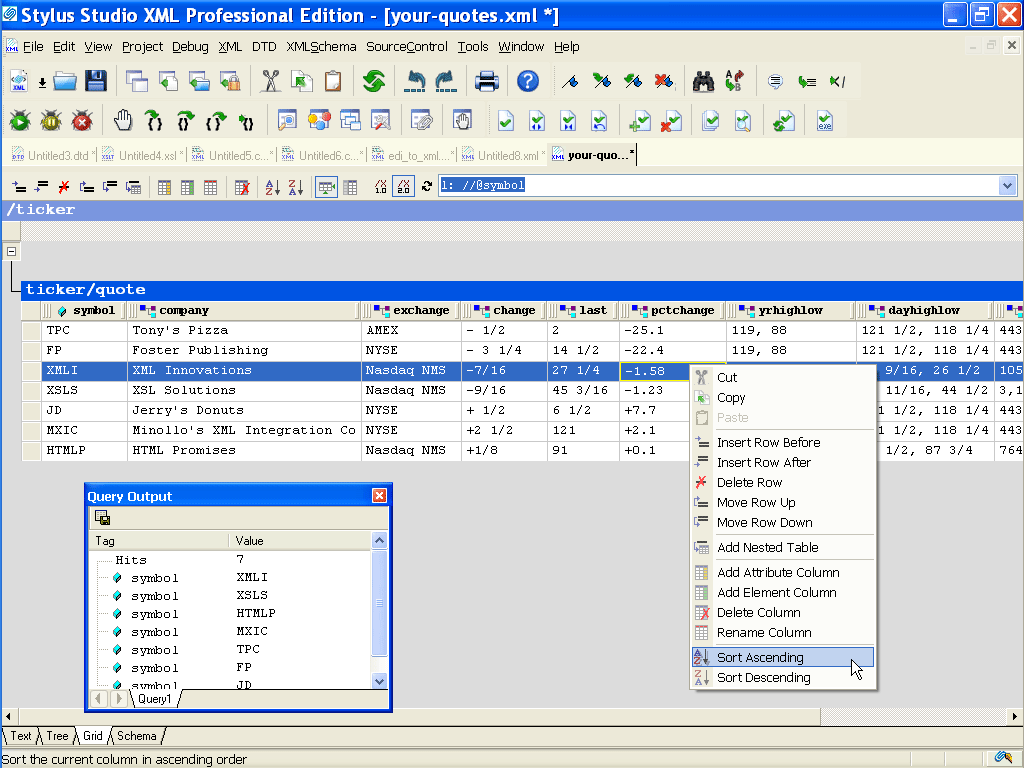Toggle the grid display mode button

(325, 187)
